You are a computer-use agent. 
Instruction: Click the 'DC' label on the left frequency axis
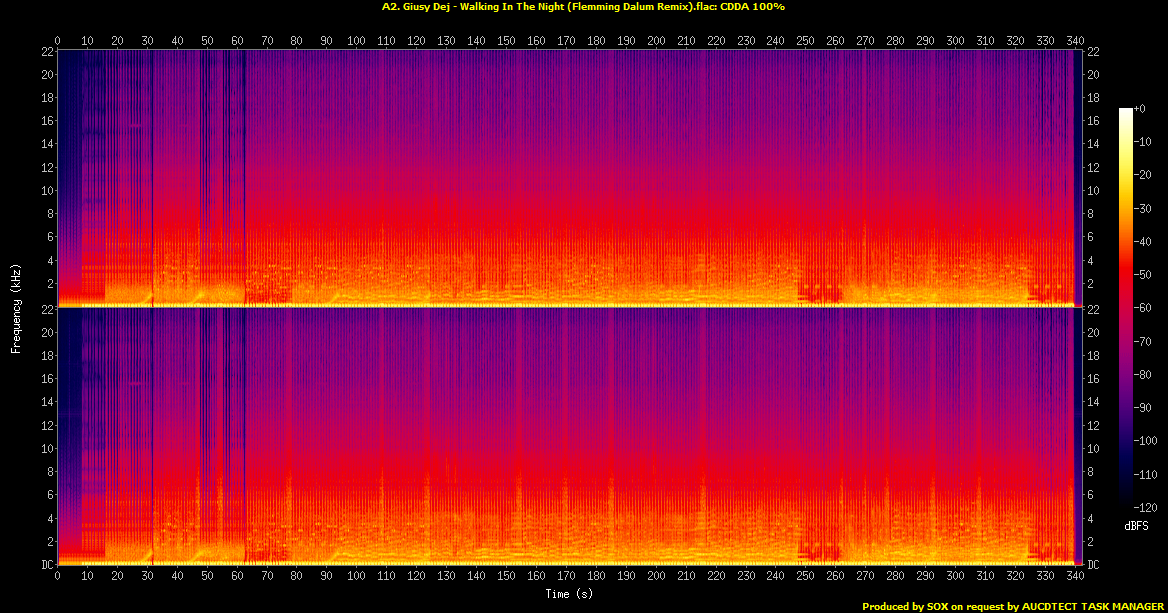coord(46,565)
